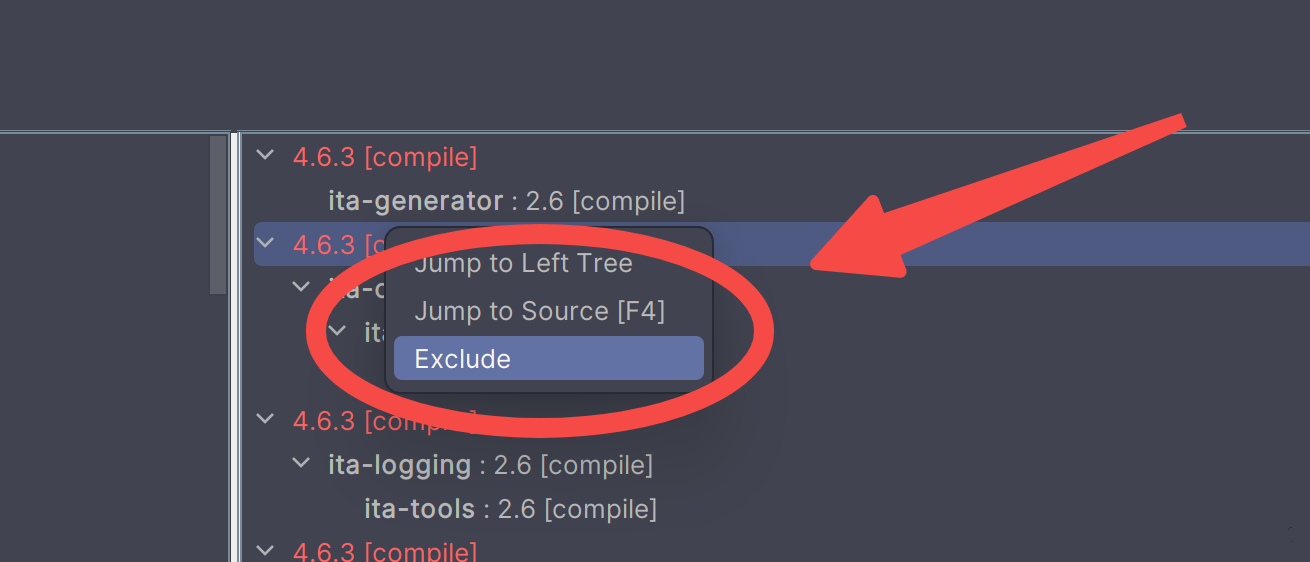Select ita-tools : 2.6 [compile] dependency

pyautogui.click(x=510, y=509)
